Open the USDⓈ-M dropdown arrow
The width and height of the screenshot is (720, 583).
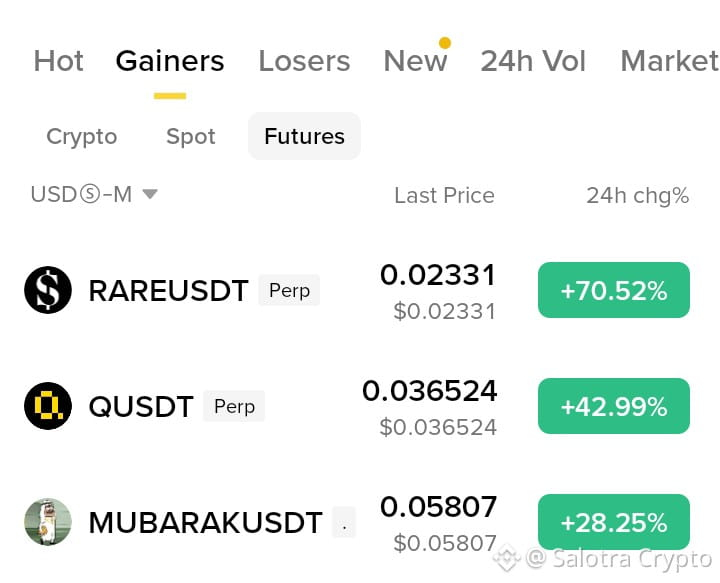[150, 194]
